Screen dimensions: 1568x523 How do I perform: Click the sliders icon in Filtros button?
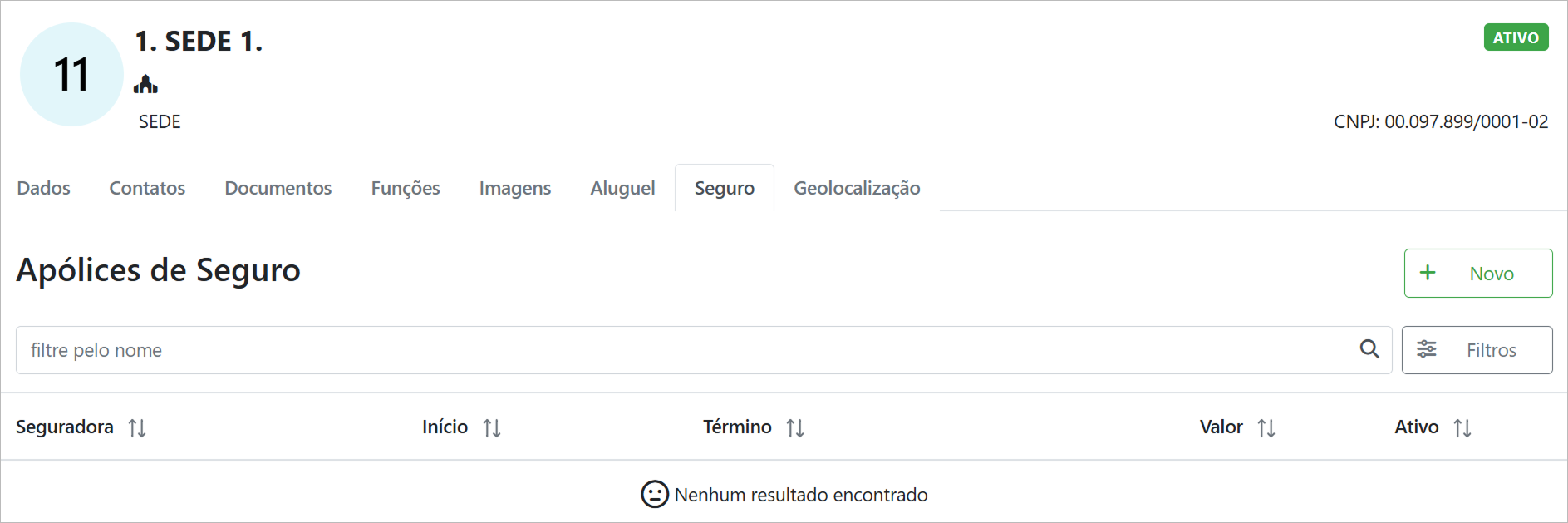[x=1427, y=349]
